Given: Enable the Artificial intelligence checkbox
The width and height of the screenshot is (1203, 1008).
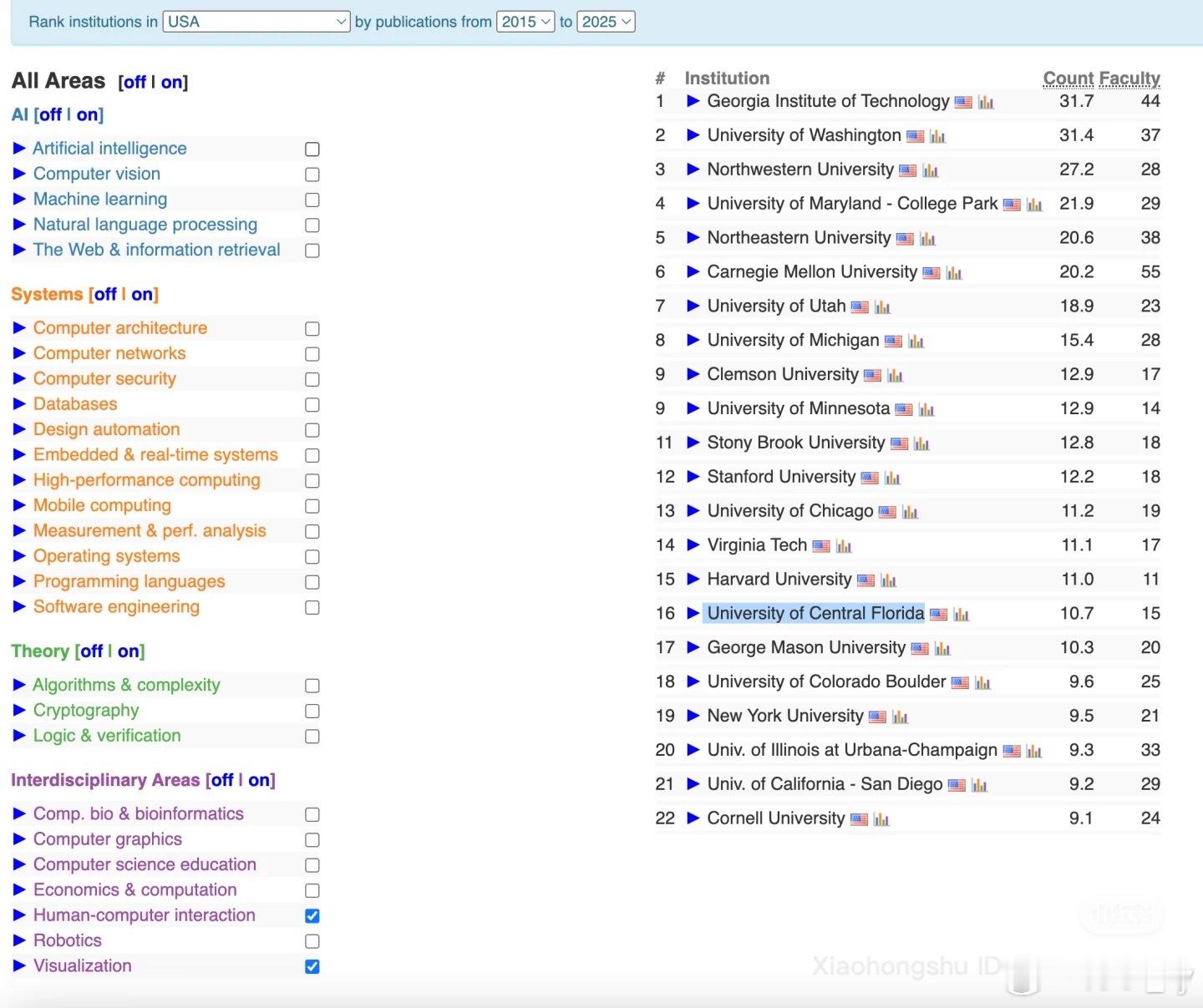Looking at the screenshot, I should tap(312, 149).
